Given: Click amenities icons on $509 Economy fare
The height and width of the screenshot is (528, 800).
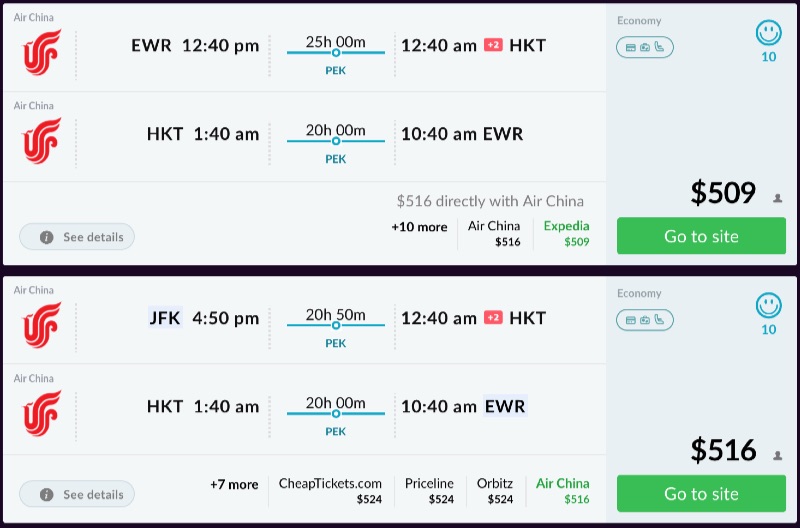Looking at the screenshot, I should (644, 47).
